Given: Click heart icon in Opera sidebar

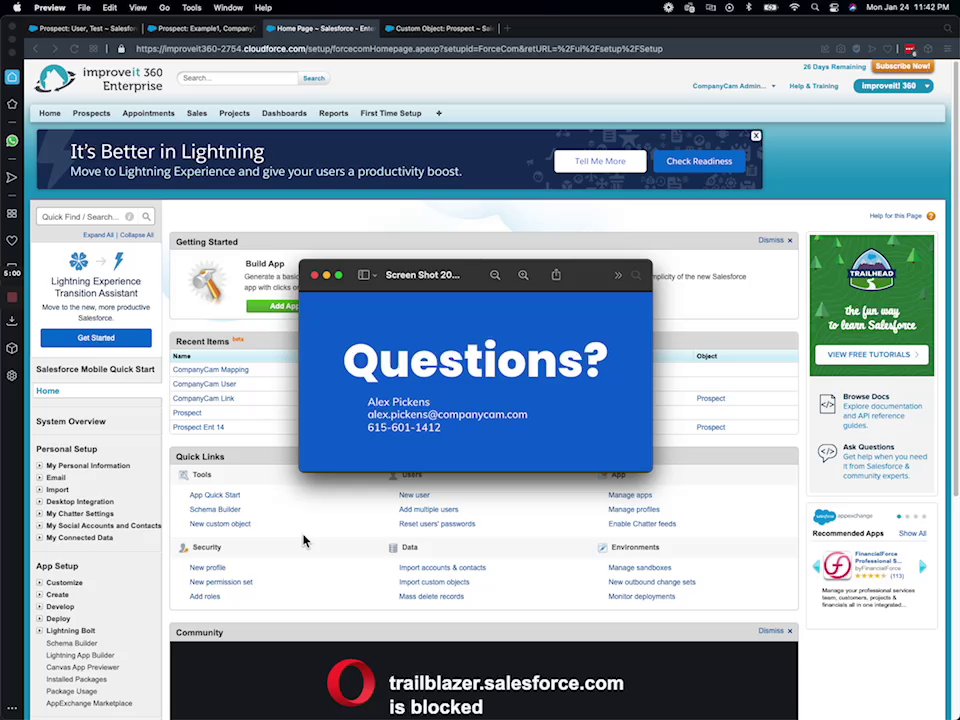Looking at the screenshot, I should point(12,241).
